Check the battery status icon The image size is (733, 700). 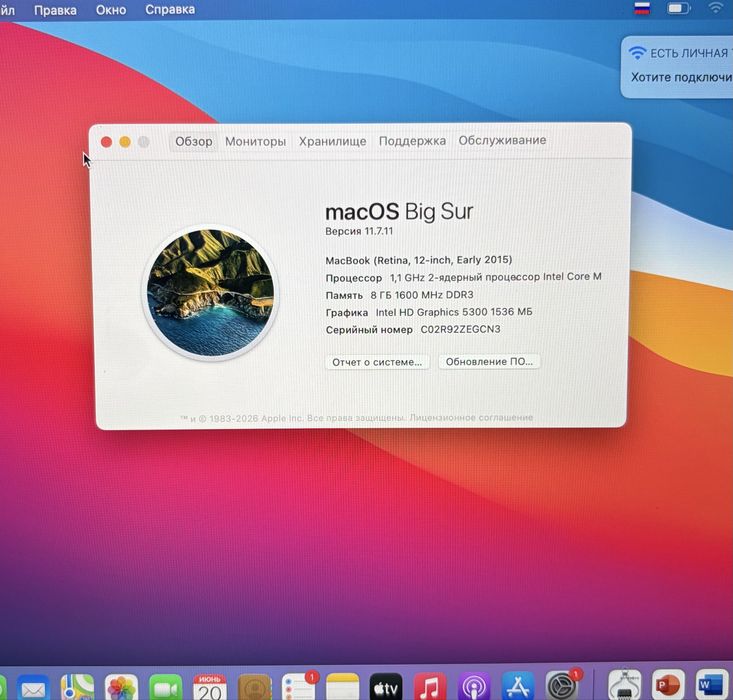(x=678, y=8)
